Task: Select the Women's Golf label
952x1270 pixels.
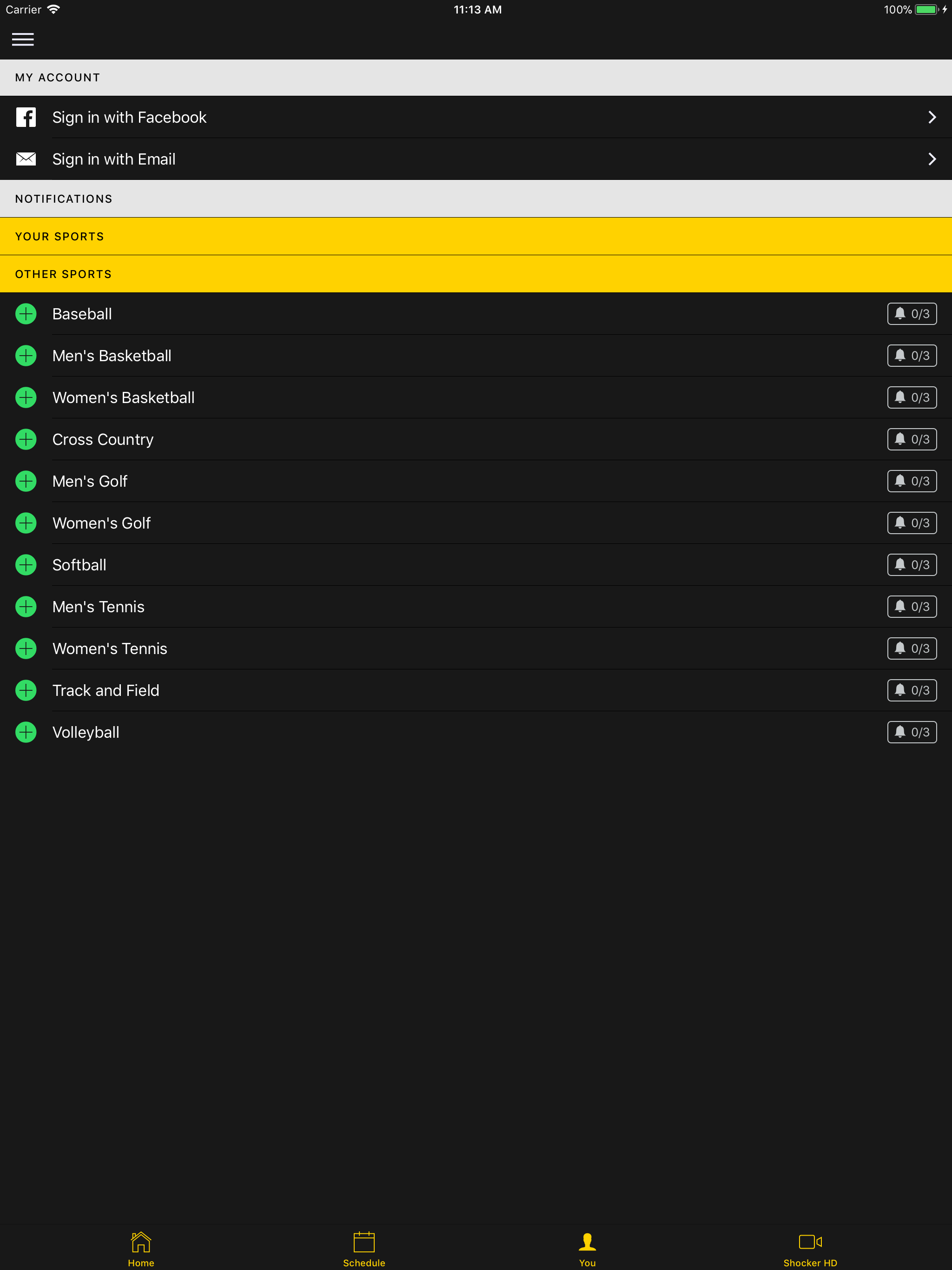Action: pyautogui.click(x=102, y=523)
